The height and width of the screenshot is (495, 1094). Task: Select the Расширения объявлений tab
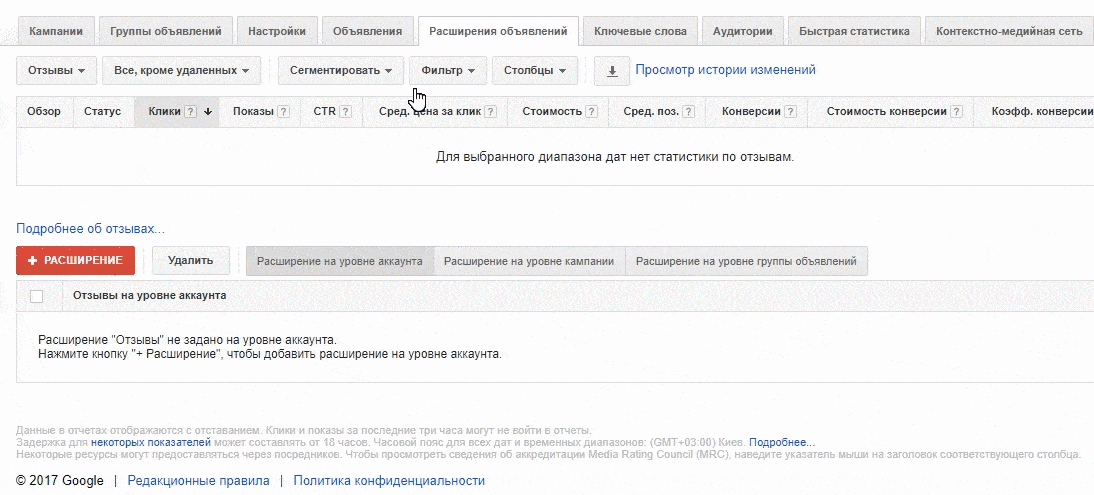(498, 31)
